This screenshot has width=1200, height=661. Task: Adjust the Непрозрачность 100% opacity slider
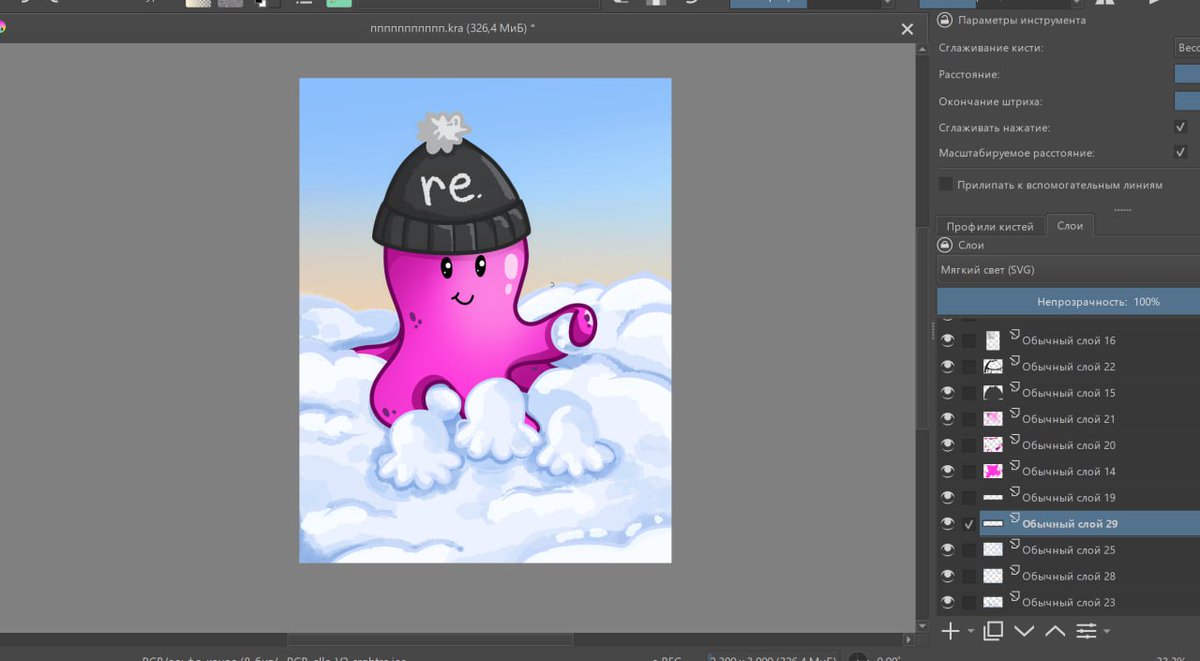1068,301
